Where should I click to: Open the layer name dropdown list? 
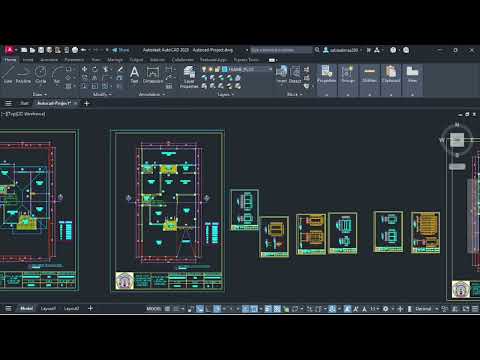270,69
